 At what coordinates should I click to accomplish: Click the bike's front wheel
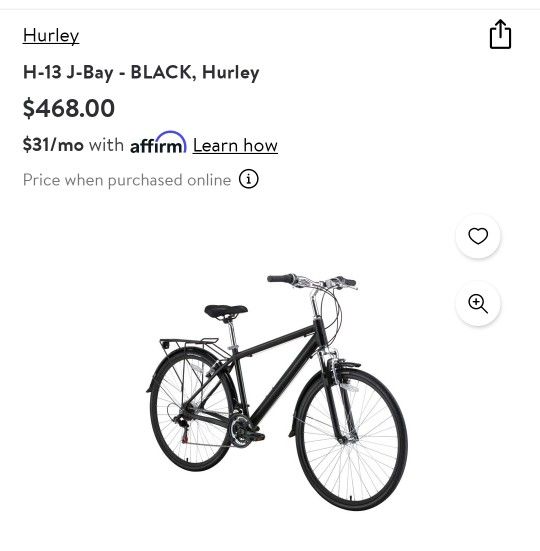[351, 439]
